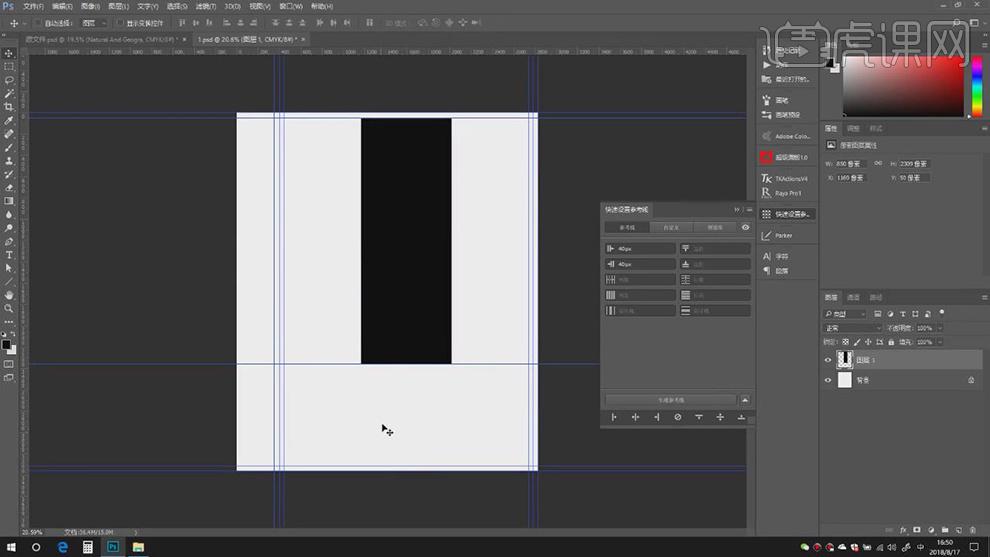Select the Horizontal Type tool
Image resolution: width=990 pixels, height=557 pixels.
(9, 255)
